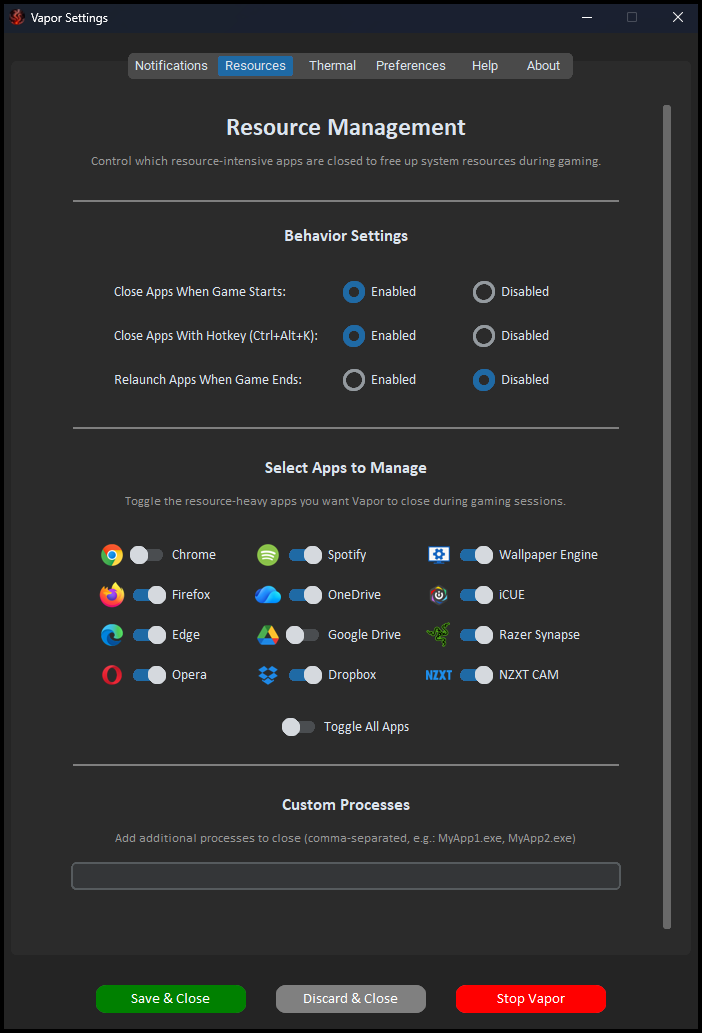Click the Dropbox icon
702x1033 pixels.
267,674
